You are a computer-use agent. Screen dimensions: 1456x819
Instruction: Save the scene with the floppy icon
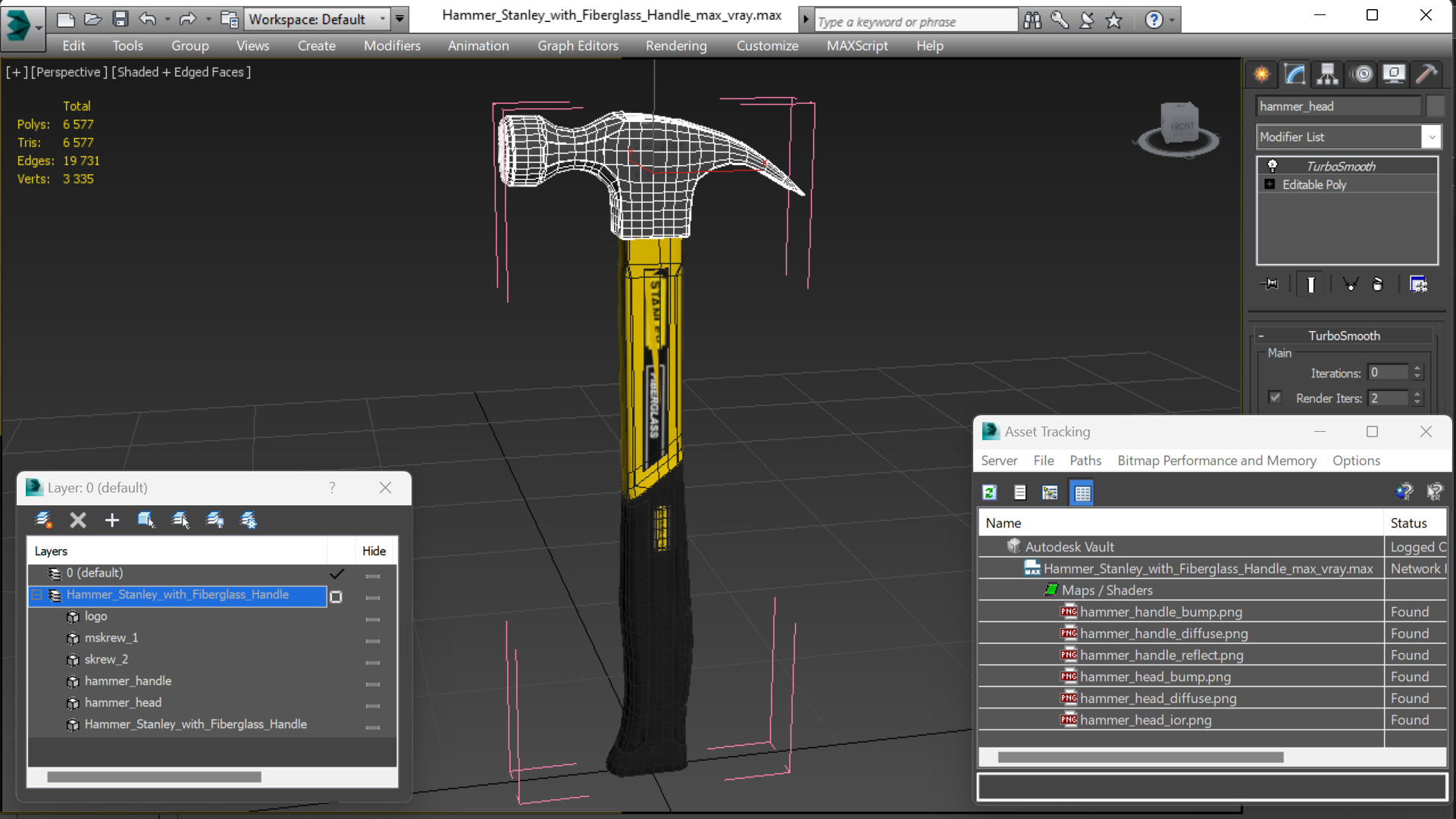120,19
